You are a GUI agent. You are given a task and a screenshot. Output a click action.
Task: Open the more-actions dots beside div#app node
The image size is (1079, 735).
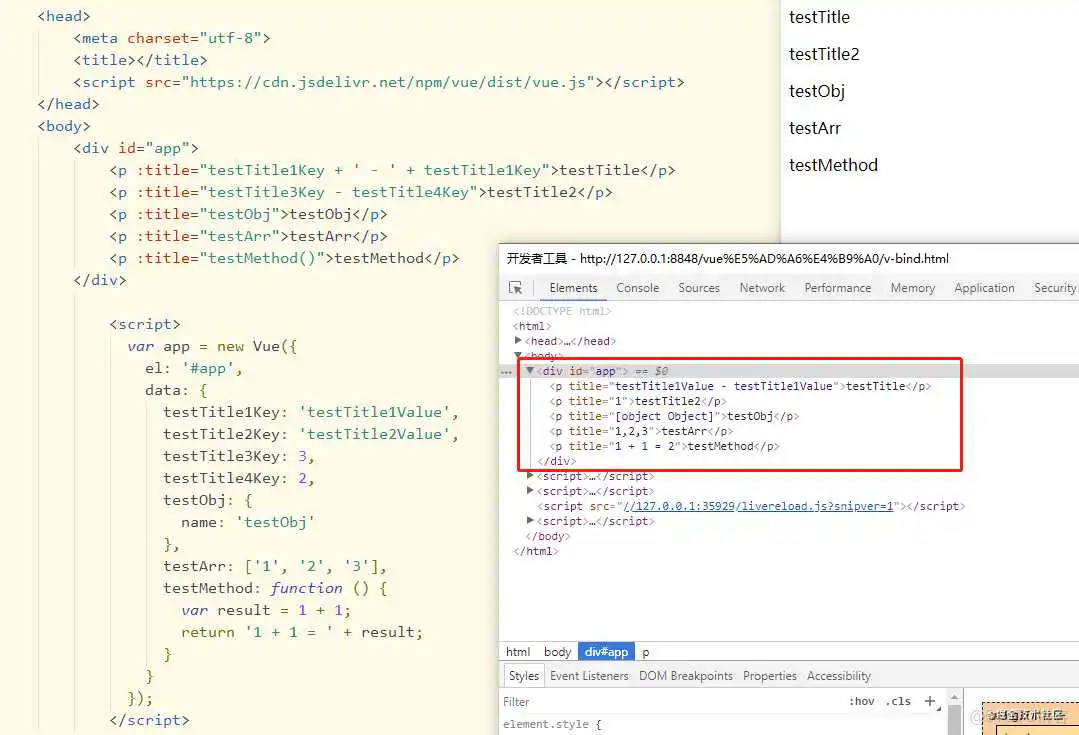(506, 371)
